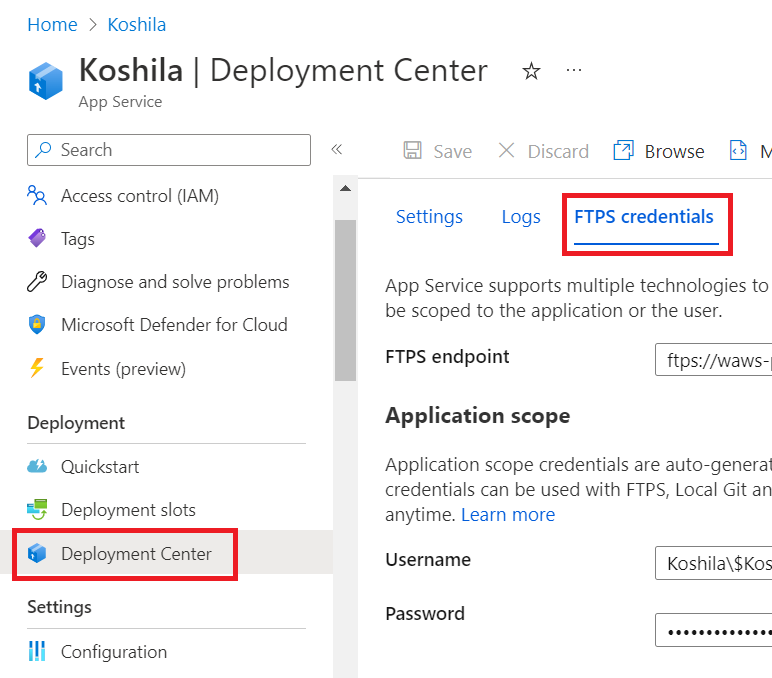Go to the Home breadcrumb link
Image resolution: width=772 pixels, height=678 pixels.
coord(52,25)
